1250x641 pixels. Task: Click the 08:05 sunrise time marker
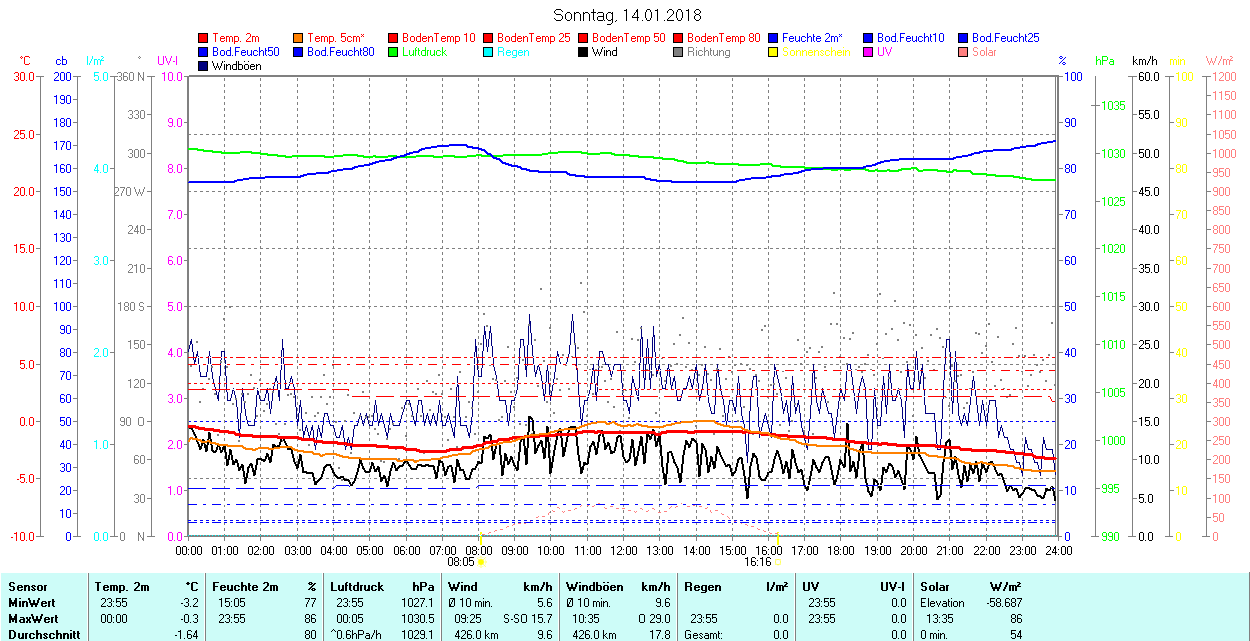461,562
